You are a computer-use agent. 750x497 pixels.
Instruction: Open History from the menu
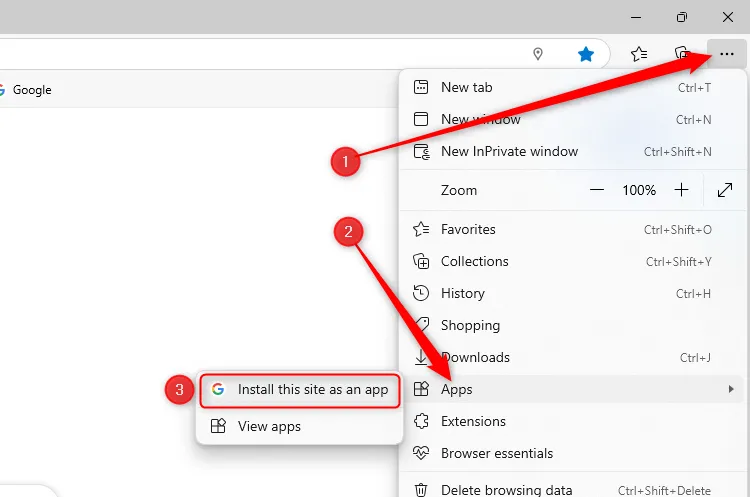point(462,293)
